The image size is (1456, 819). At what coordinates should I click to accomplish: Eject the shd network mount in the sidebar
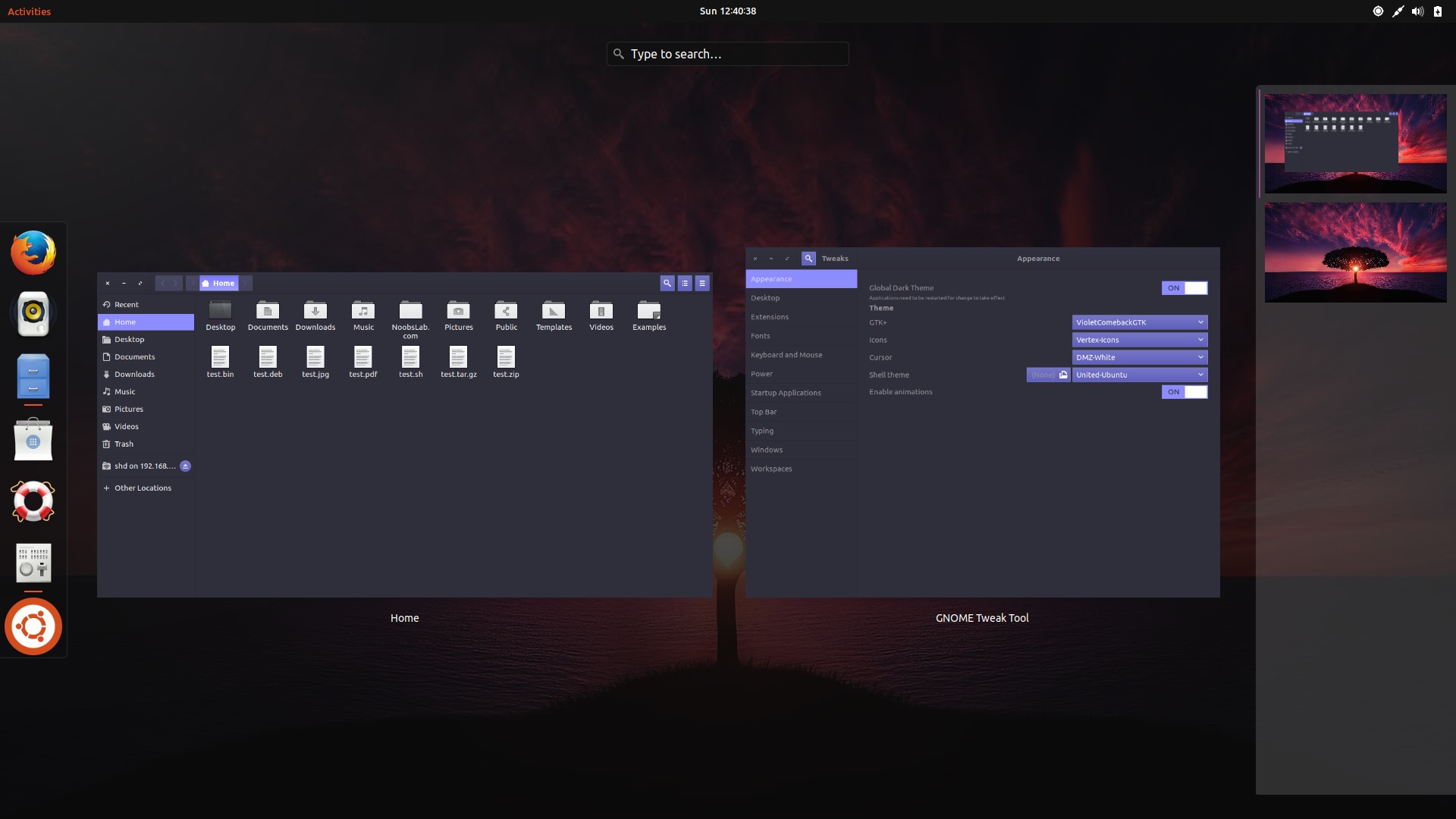186,466
